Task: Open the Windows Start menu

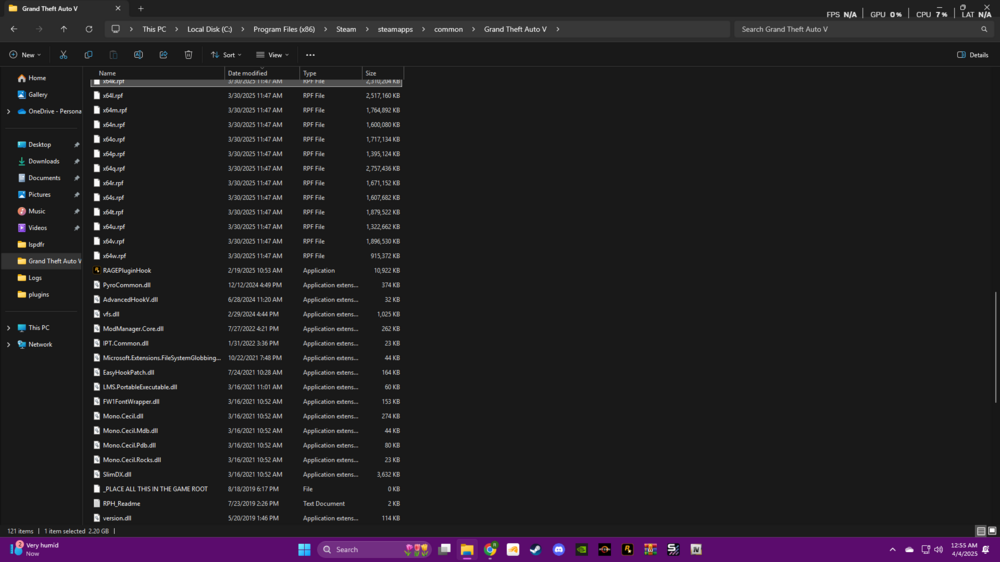Action: pyautogui.click(x=304, y=549)
